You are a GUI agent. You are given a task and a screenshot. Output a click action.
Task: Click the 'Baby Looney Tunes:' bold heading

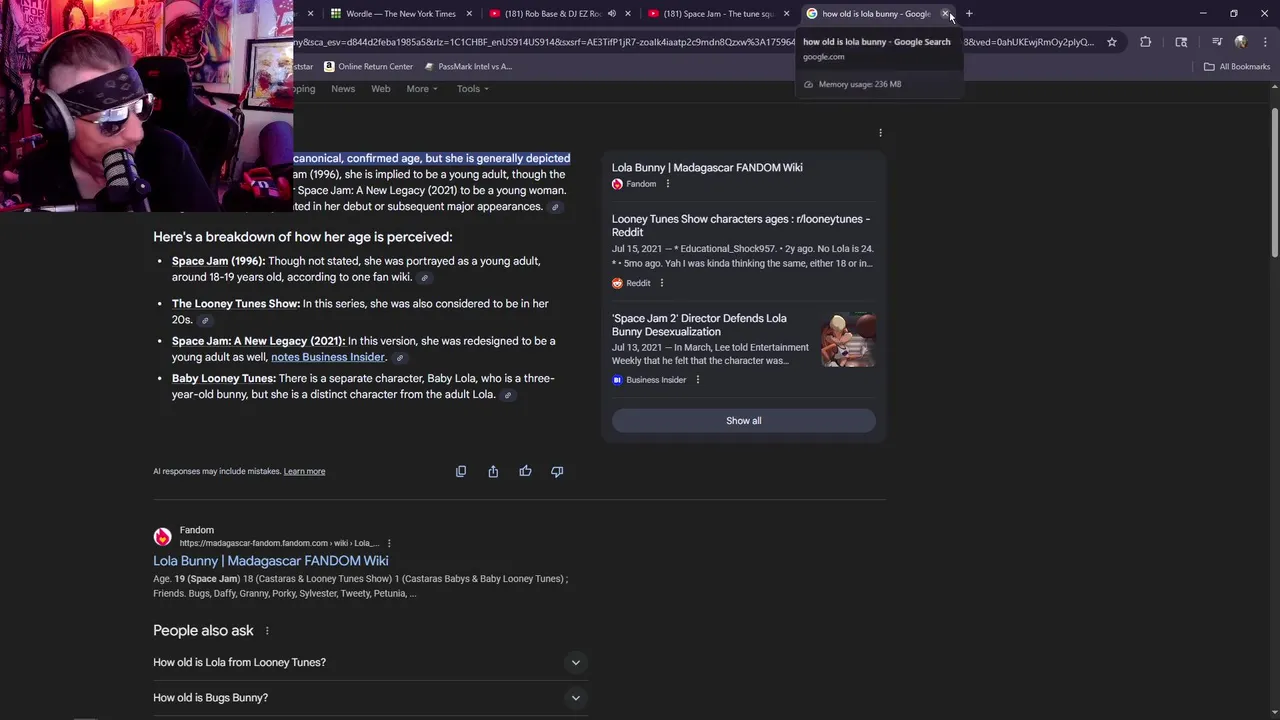pyautogui.click(x=224, y=378)
